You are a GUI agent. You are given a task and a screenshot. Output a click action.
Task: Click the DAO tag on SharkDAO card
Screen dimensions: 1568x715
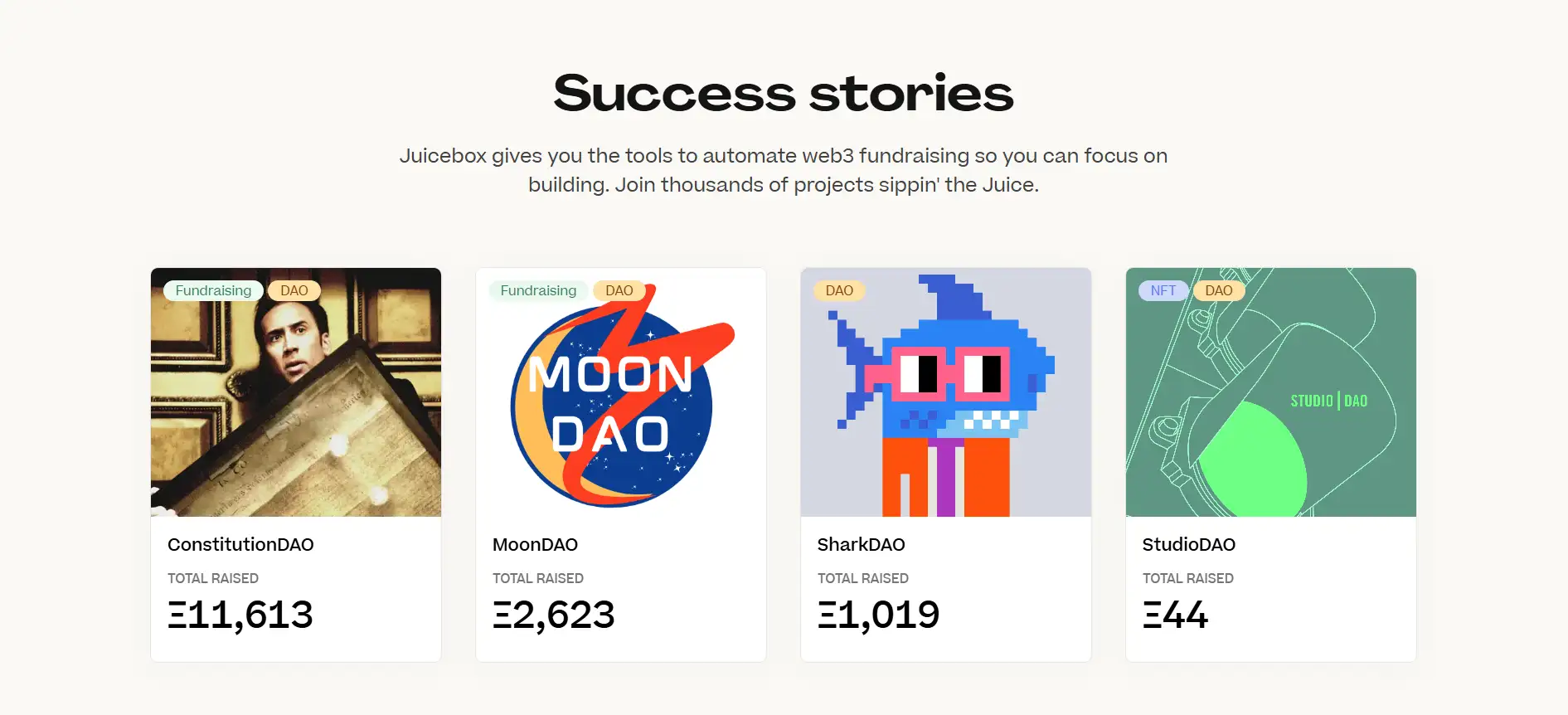click(x=839, y=290)
